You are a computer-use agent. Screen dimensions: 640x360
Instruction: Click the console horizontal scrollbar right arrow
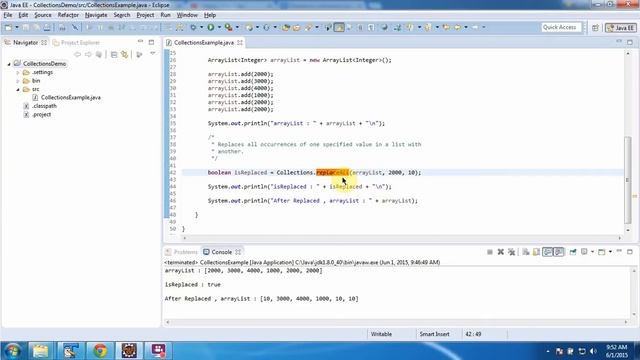626,322
